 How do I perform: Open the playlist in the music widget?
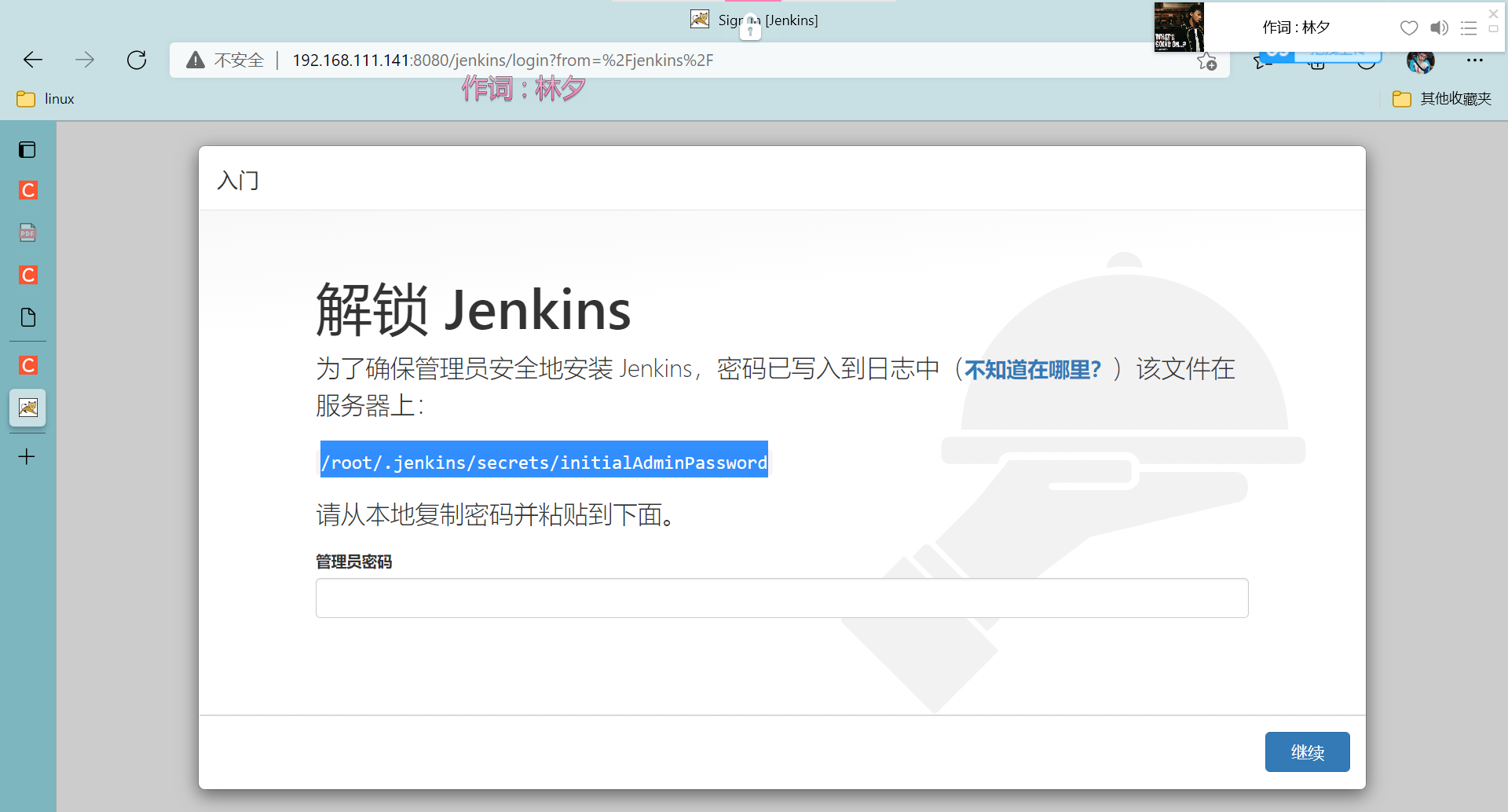(x=1469, y=28)
